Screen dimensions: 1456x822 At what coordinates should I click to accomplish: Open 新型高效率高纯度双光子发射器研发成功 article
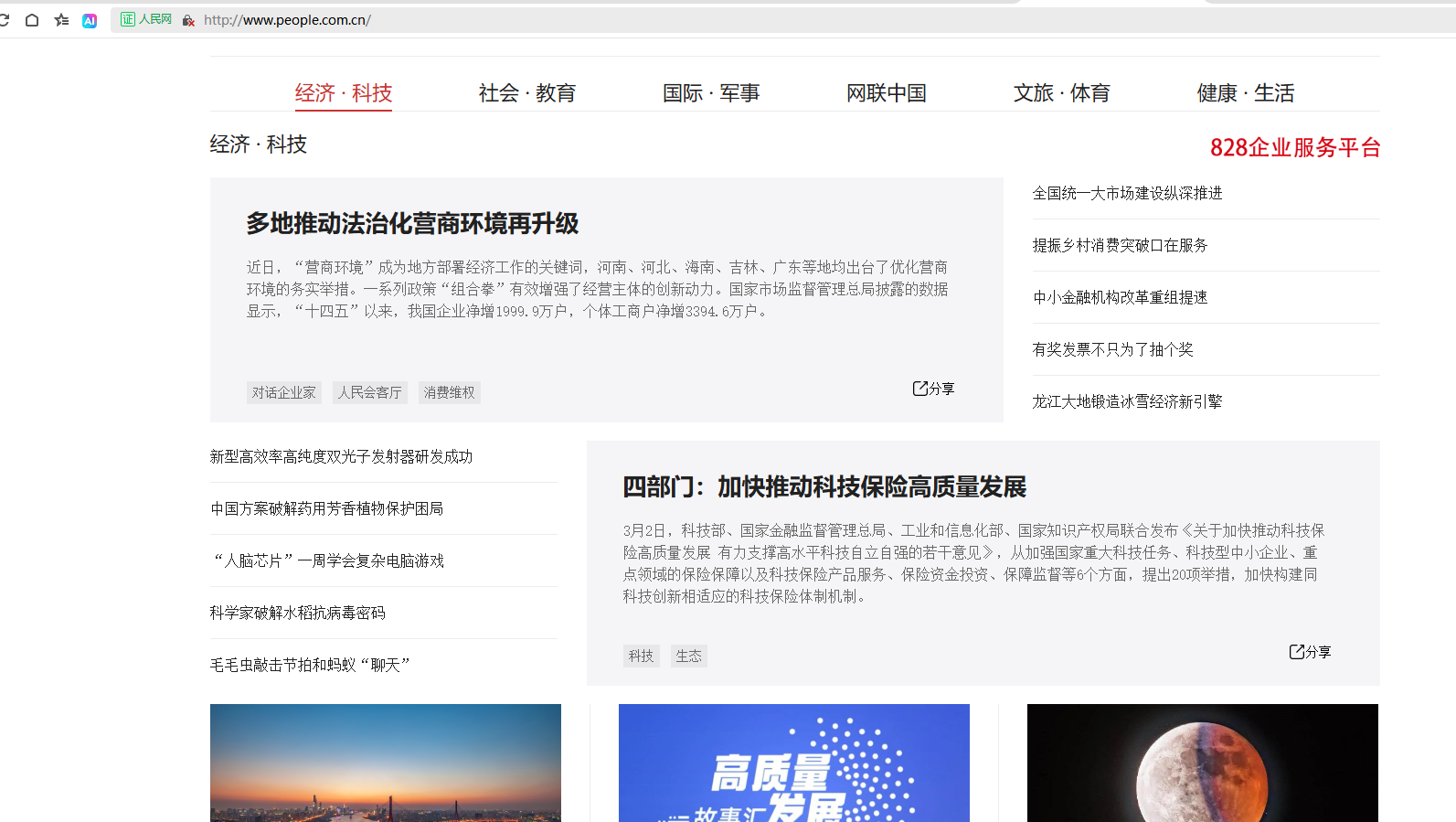click(342, 456)
